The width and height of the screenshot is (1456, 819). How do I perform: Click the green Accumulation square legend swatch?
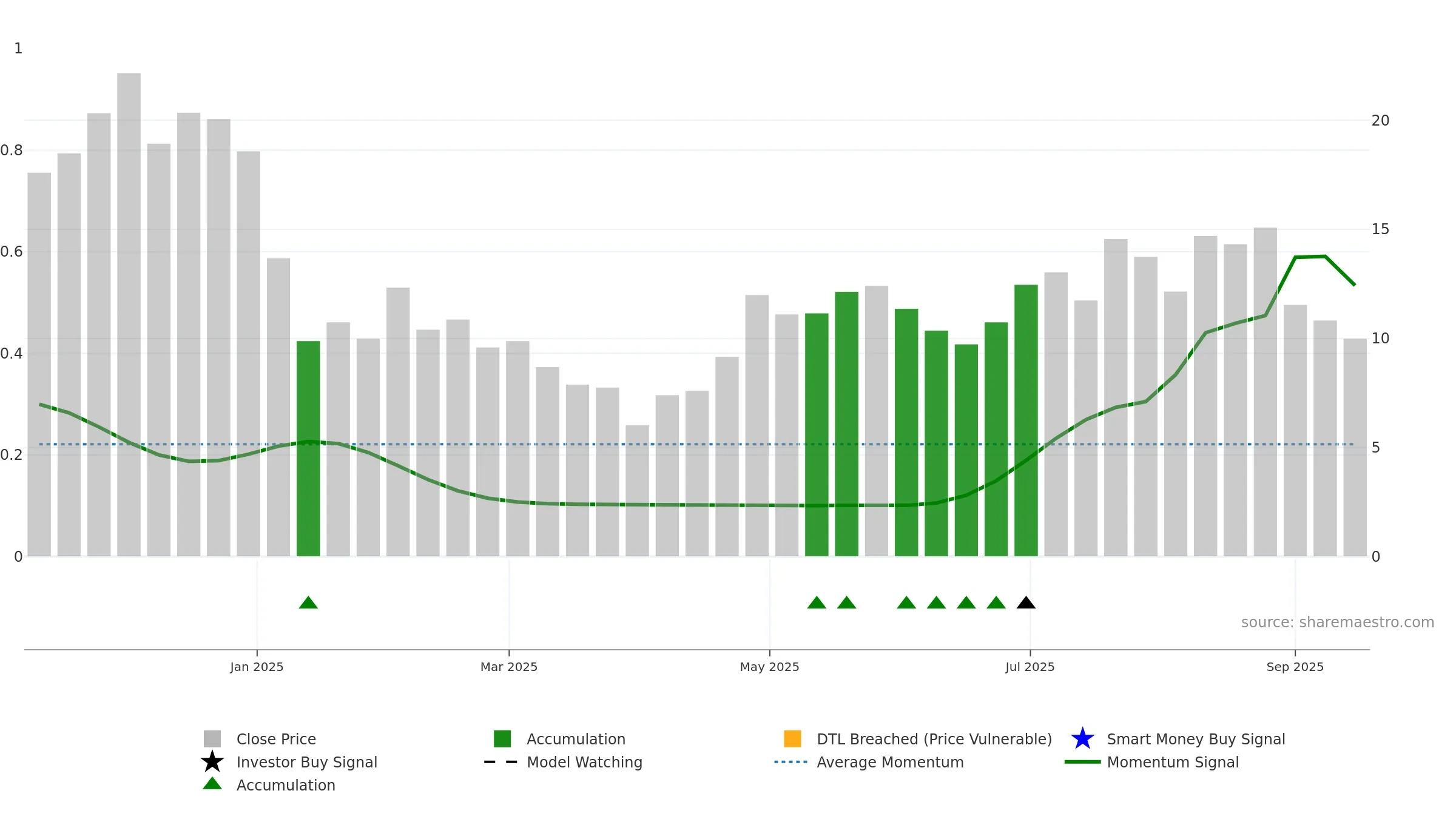click(502, 739)
